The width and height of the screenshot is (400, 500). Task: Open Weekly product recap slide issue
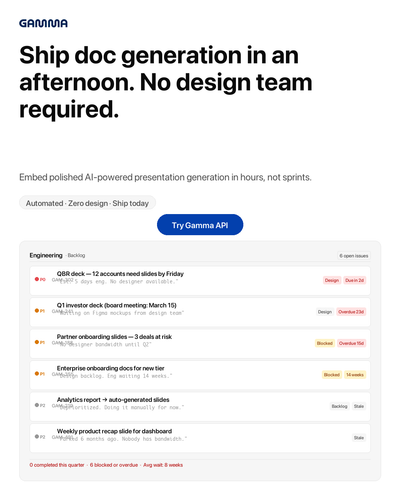pyautogui.click(x=200, y=438)
